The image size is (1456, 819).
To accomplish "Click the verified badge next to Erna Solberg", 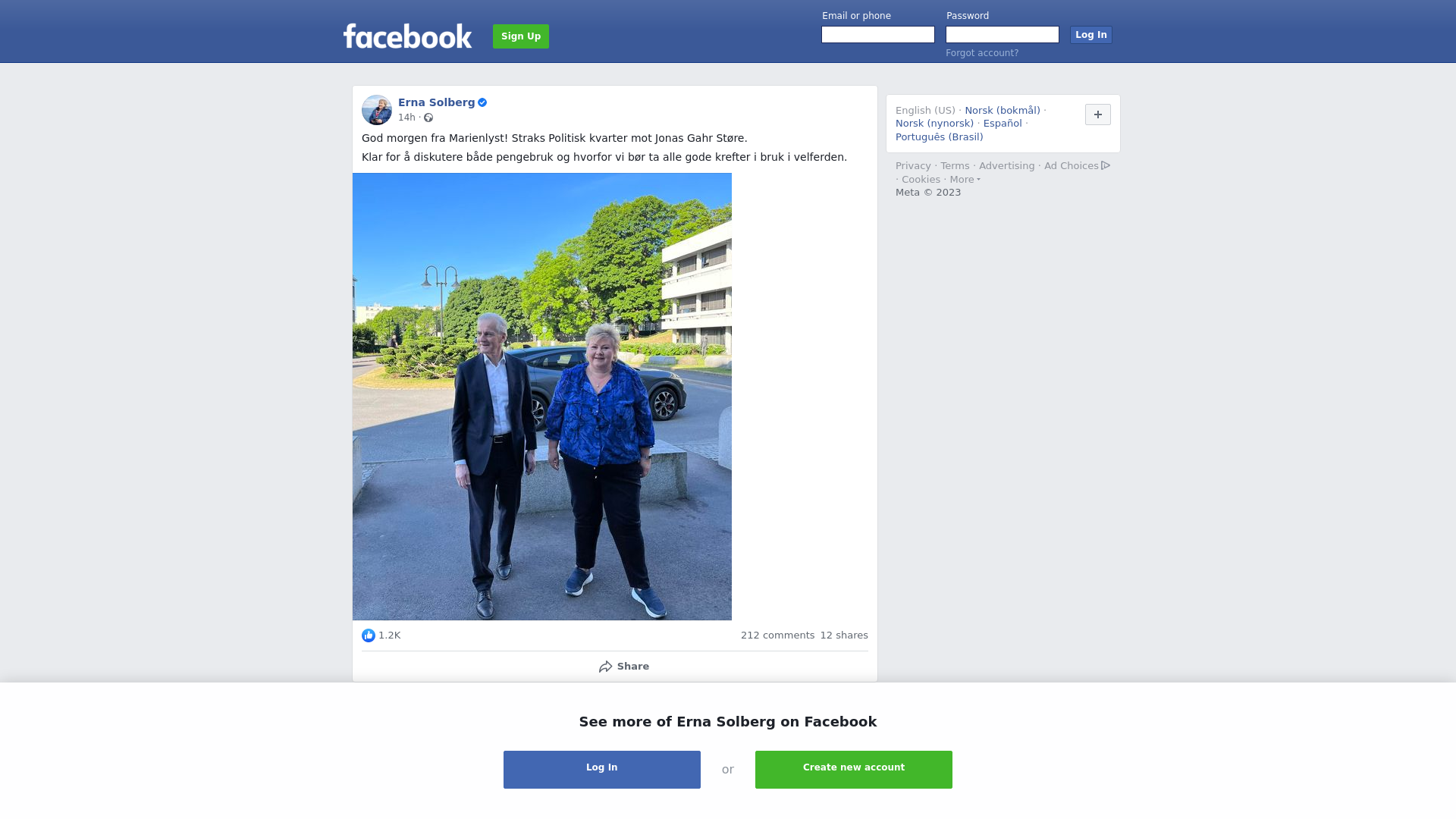I will pos(482,102).
